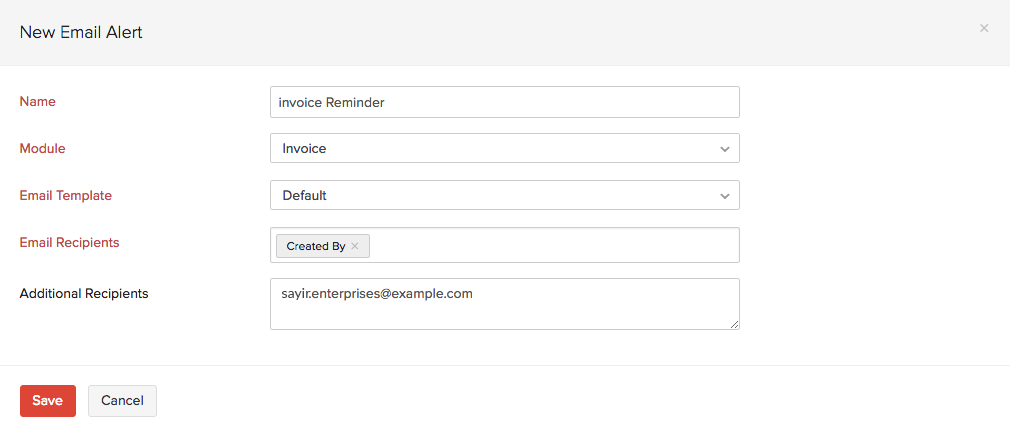Save the new email alert
The width and height of the screenshot is (1010, 436).
[x=48, y=400]
